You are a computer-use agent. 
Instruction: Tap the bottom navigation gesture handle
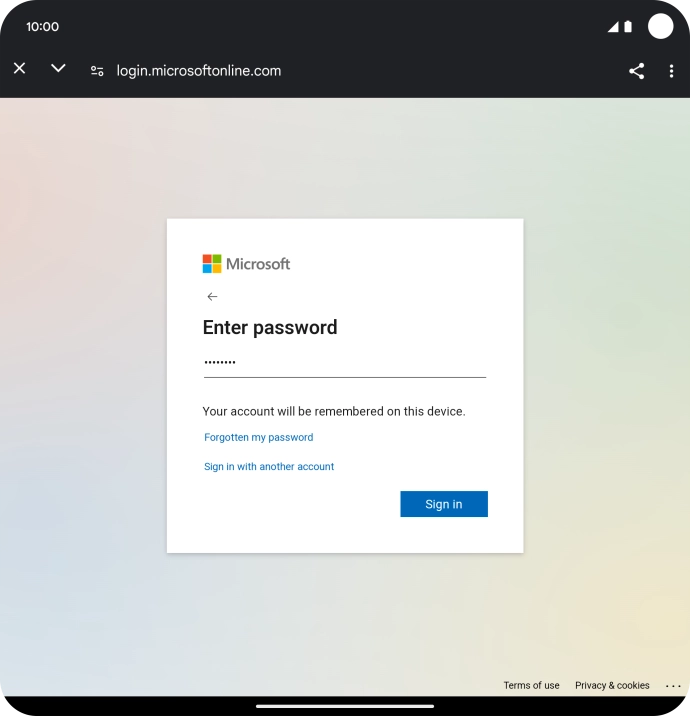pyautogui.click(x=345, y=706)
